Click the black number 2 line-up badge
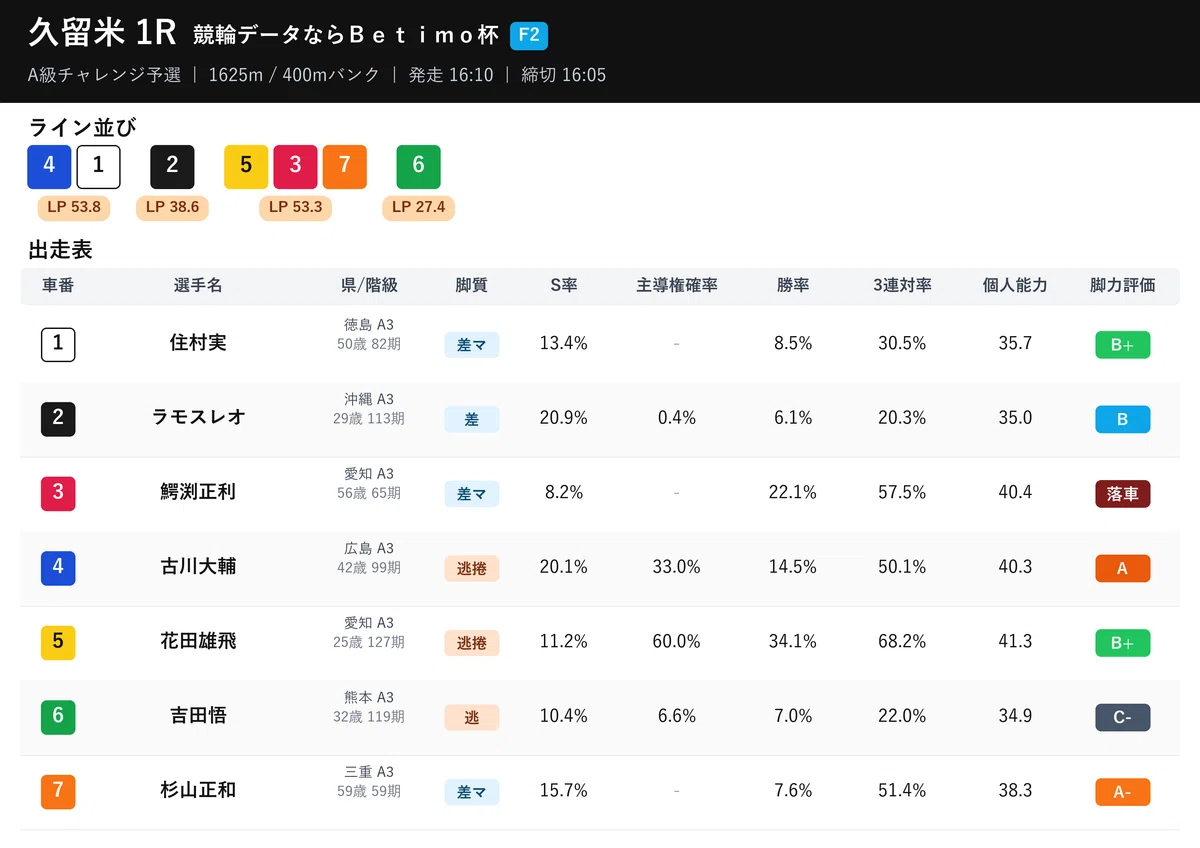The width and height of the screenshot is (1200, 848). [x=172, y=166]
